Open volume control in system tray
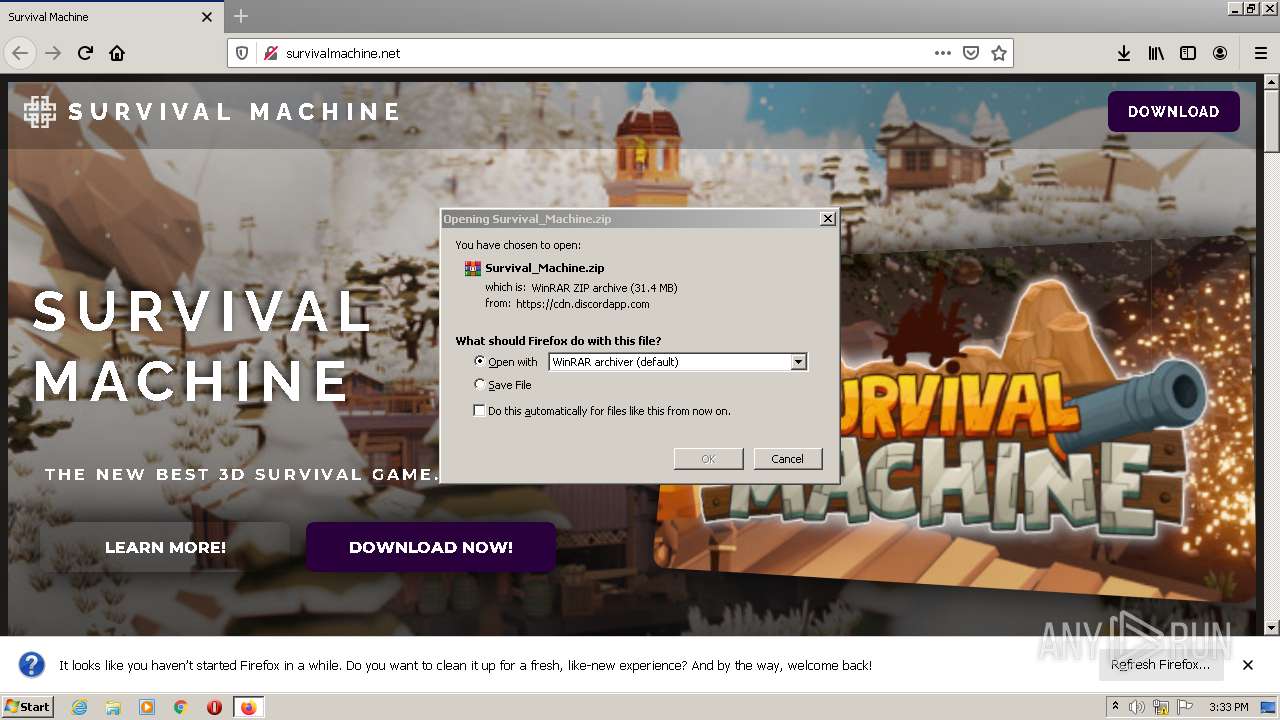This screenshot has height=720, width=1280. 1137,707
